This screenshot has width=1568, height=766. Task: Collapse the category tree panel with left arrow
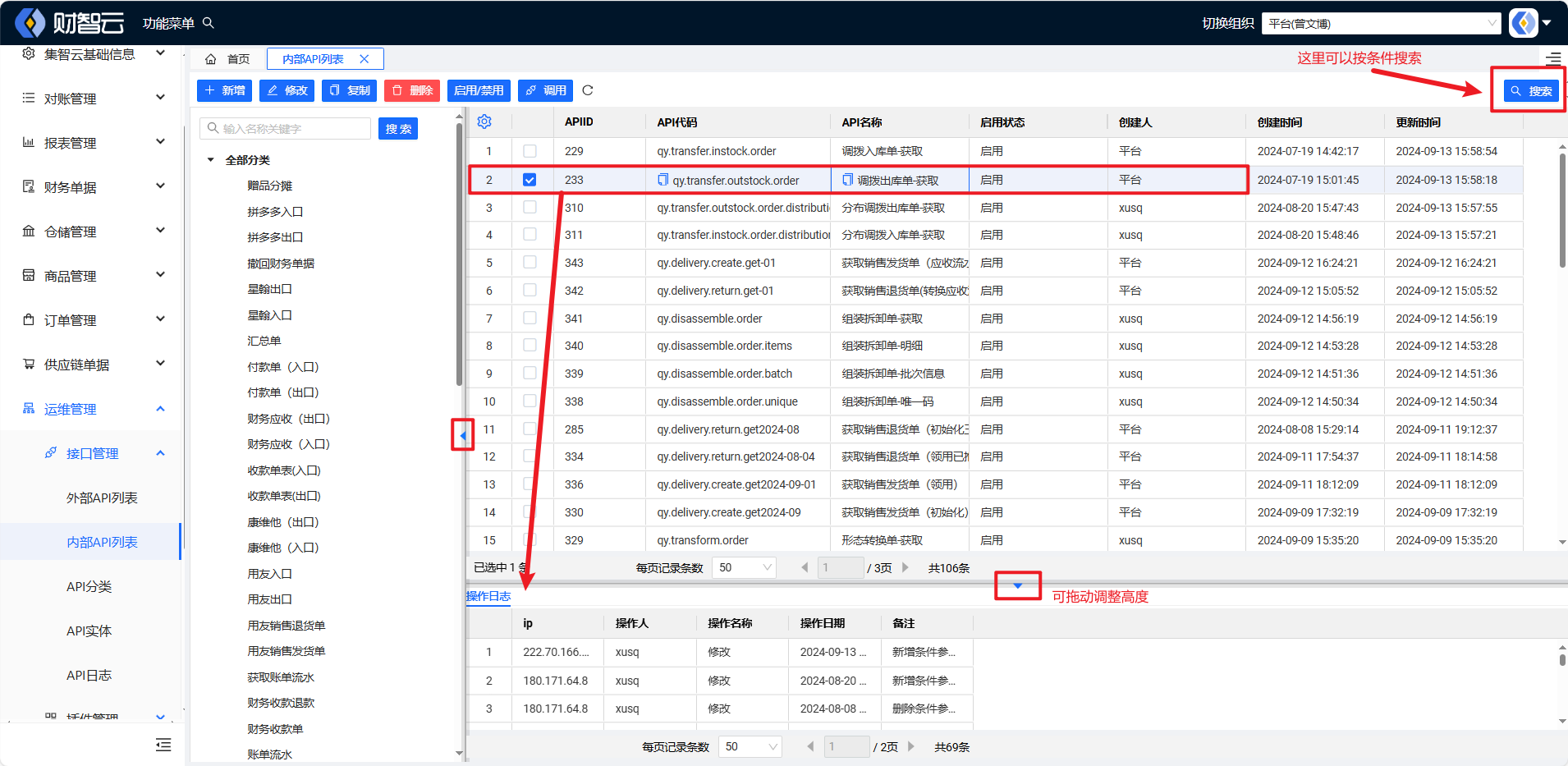(x=463, y=435)
